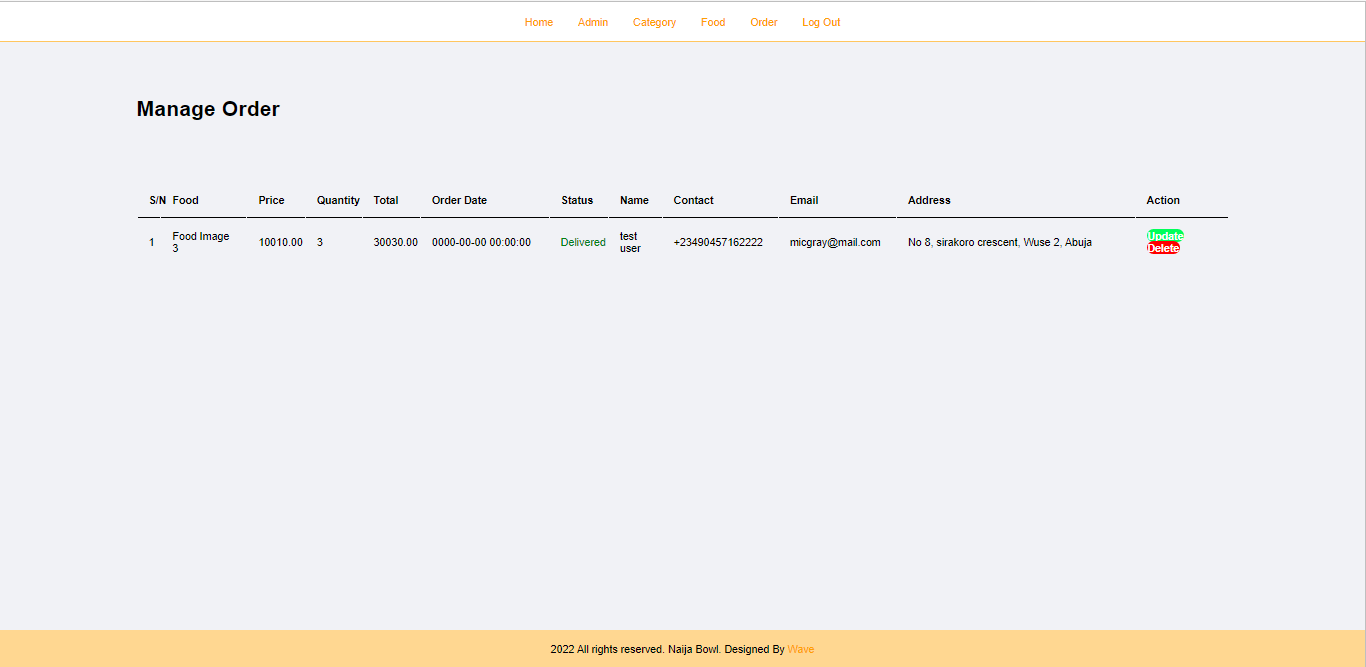
Task: Click the Quantity column header
Action: [x=338, y=200]
